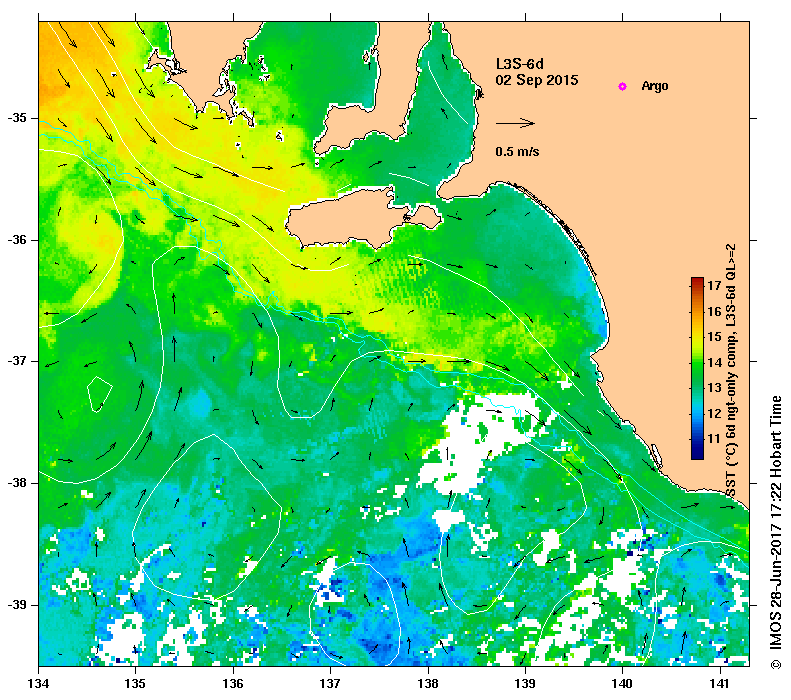Image resolution: width=791 pixels, height=700 pixels.
Task: Click the 16 value on the color scale
Action: [714, 311]
